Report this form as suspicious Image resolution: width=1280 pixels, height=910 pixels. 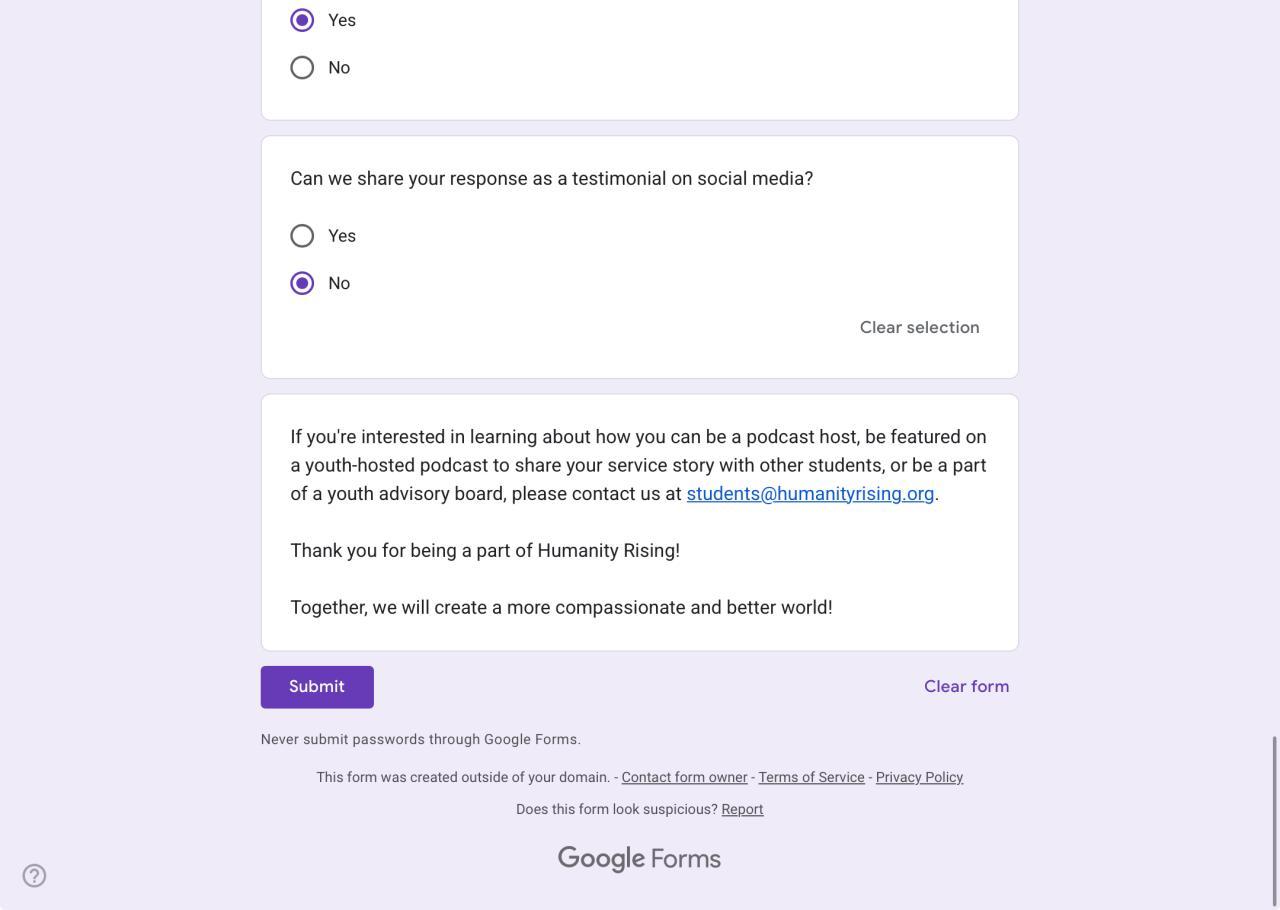(742, 810)
